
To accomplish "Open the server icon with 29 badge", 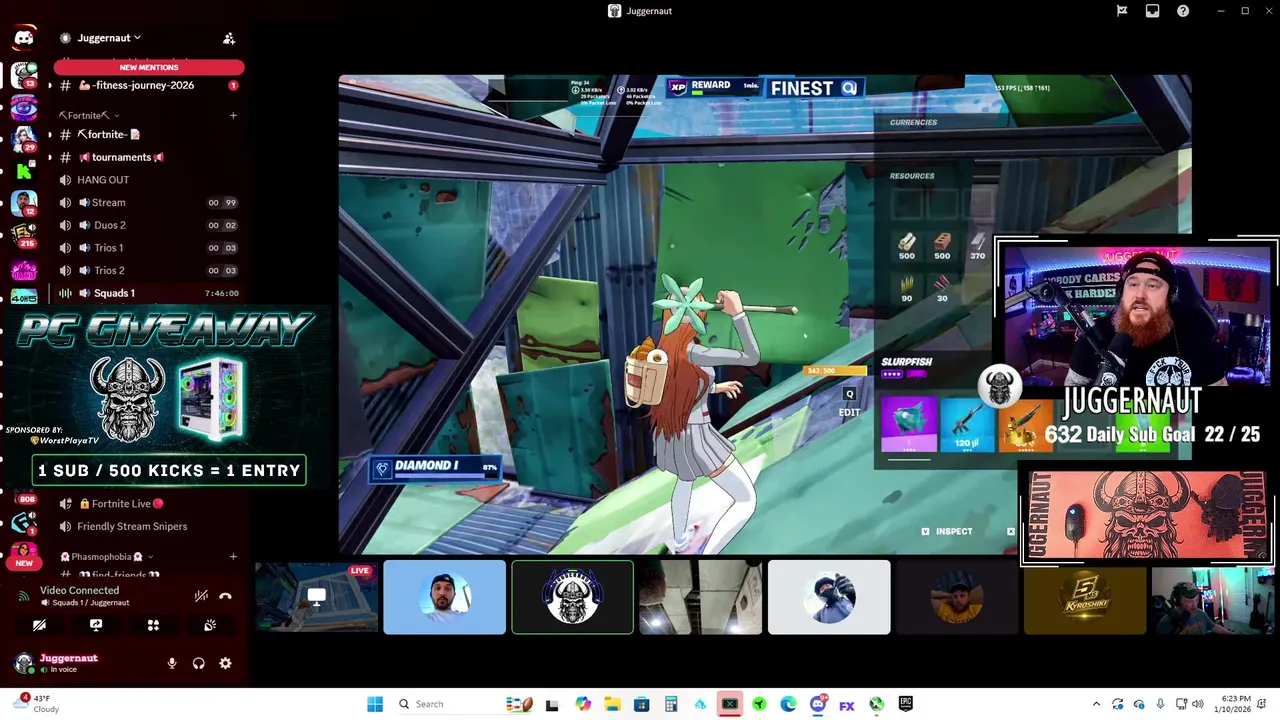I will (24, 139).
